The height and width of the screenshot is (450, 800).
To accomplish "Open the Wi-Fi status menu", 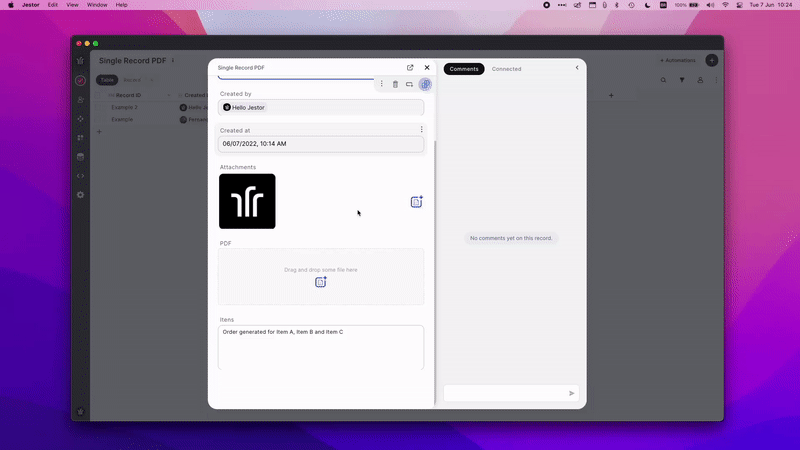I will coord(725,5).
